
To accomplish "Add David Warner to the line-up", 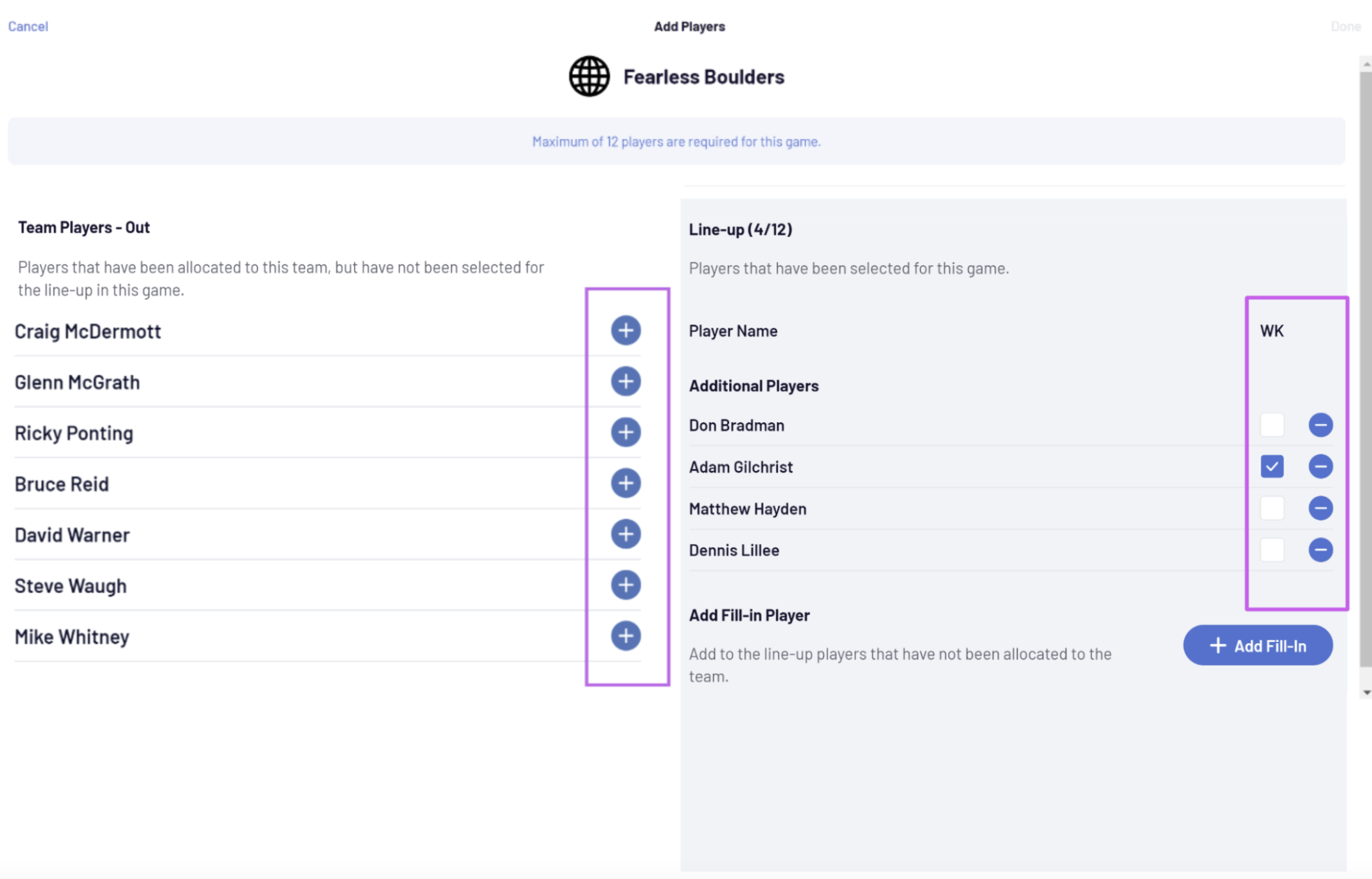I will click(626, 534).
